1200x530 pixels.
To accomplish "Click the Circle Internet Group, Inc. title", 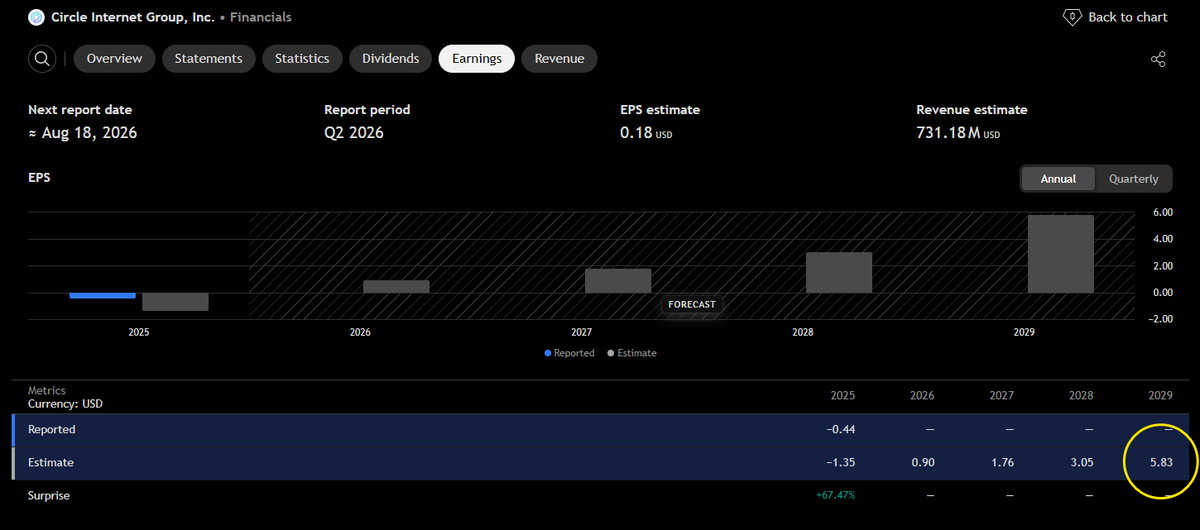I will [x=132, y=17].
